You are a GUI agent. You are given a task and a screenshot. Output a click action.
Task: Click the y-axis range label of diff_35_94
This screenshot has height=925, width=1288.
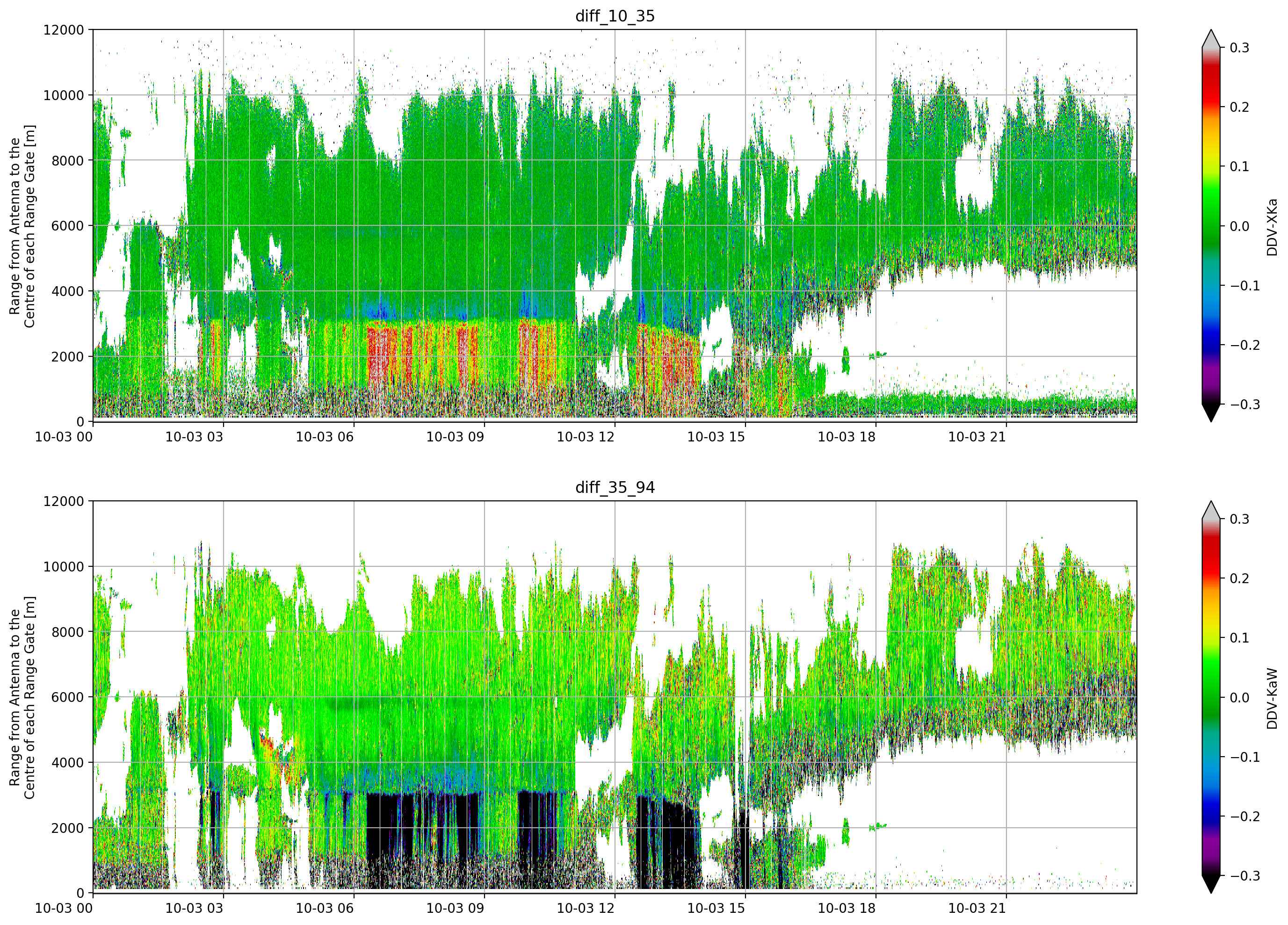point(22,697)
